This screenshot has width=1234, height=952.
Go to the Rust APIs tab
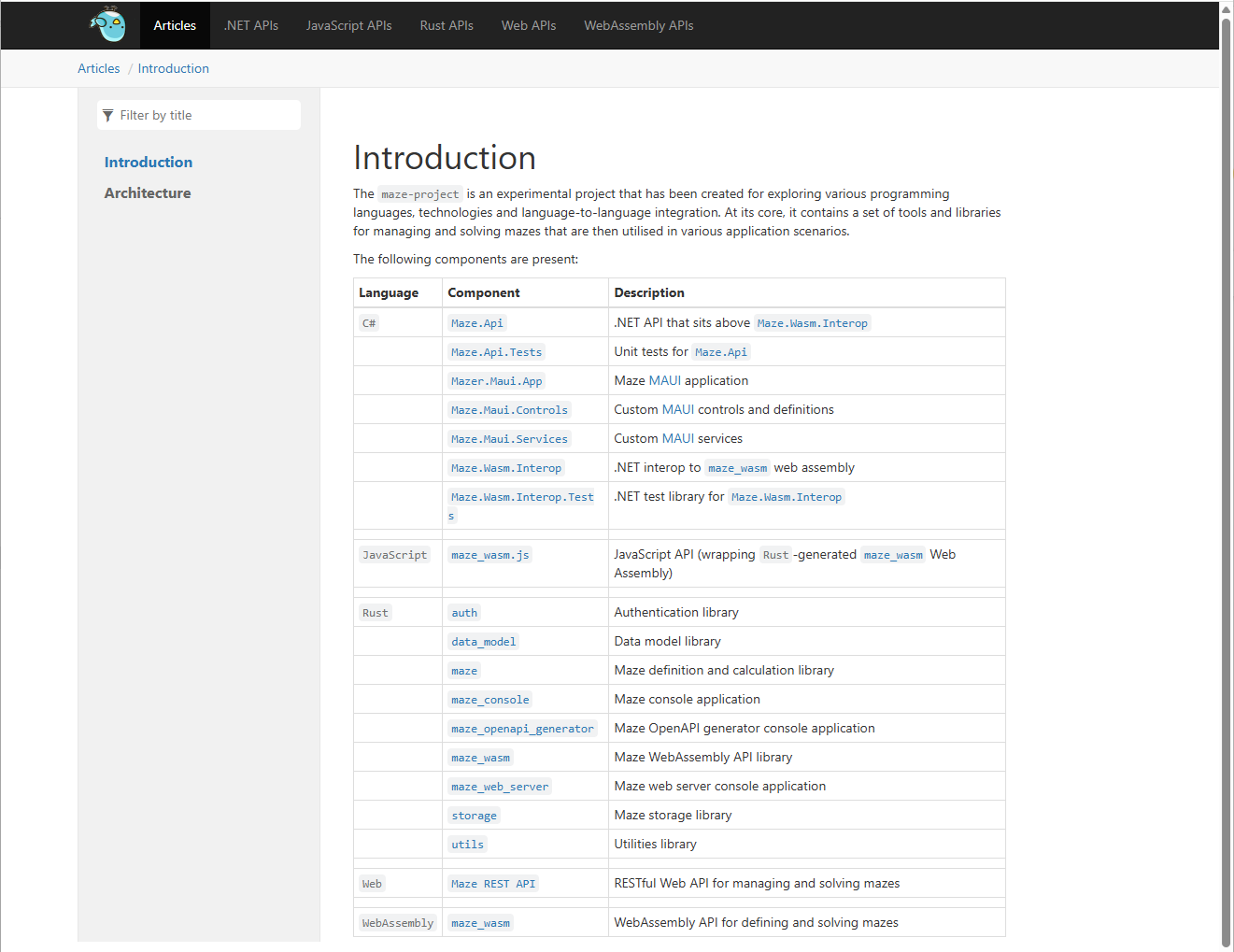click(x=447, y=25)
